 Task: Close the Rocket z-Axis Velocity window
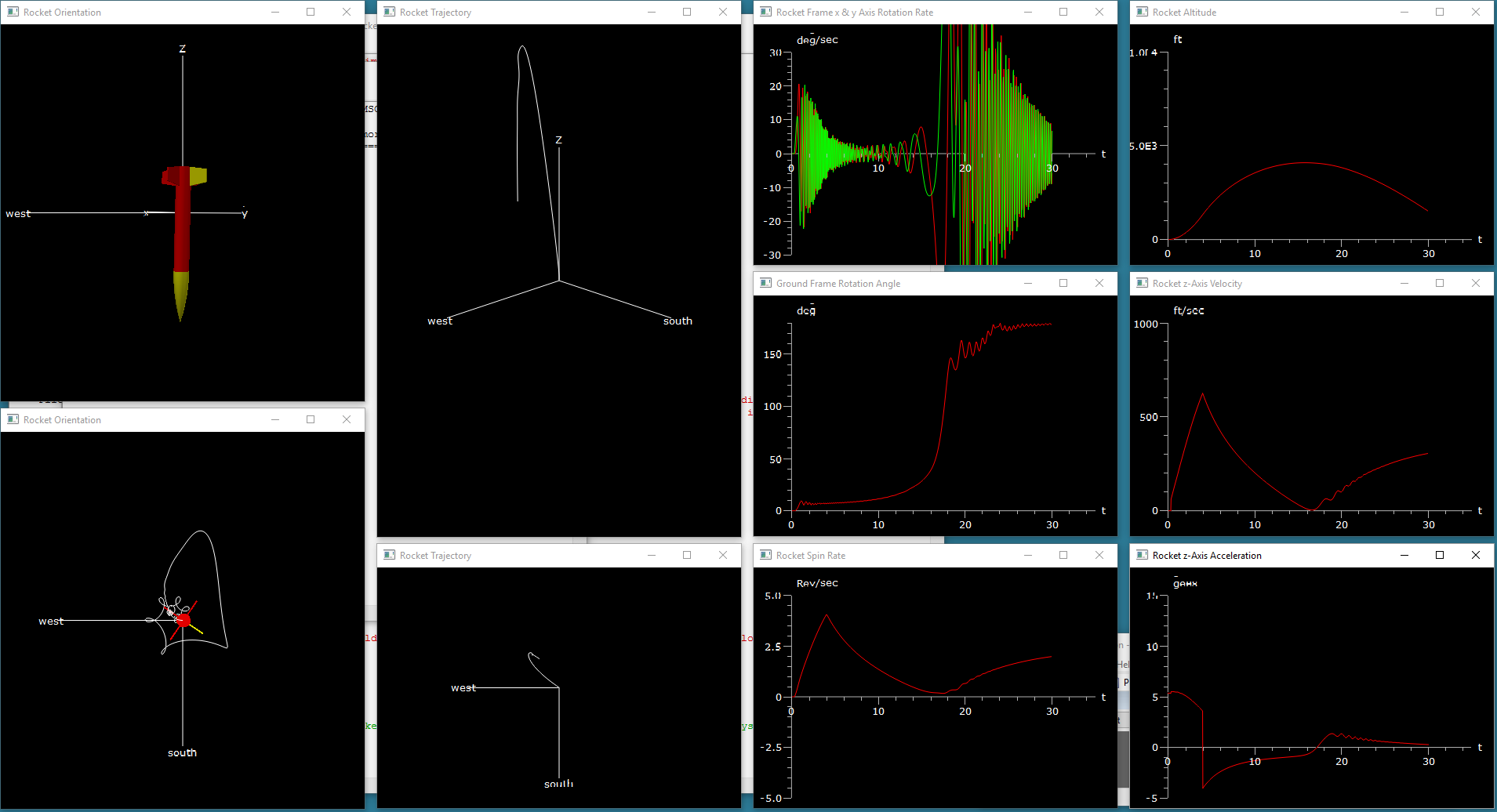[x=1476, y=283]
